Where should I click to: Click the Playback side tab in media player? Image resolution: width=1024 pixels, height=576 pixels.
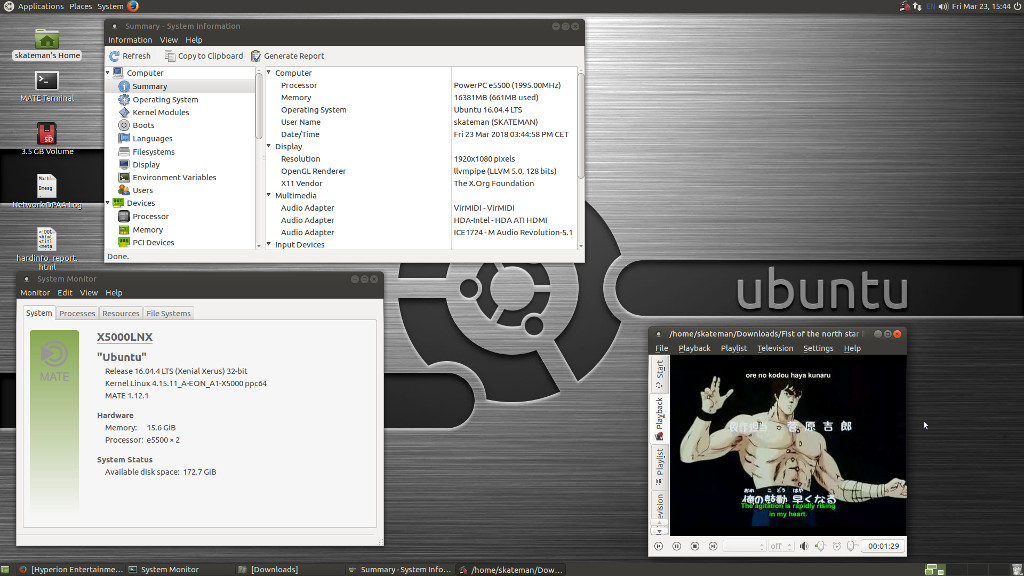pos(660,419)
